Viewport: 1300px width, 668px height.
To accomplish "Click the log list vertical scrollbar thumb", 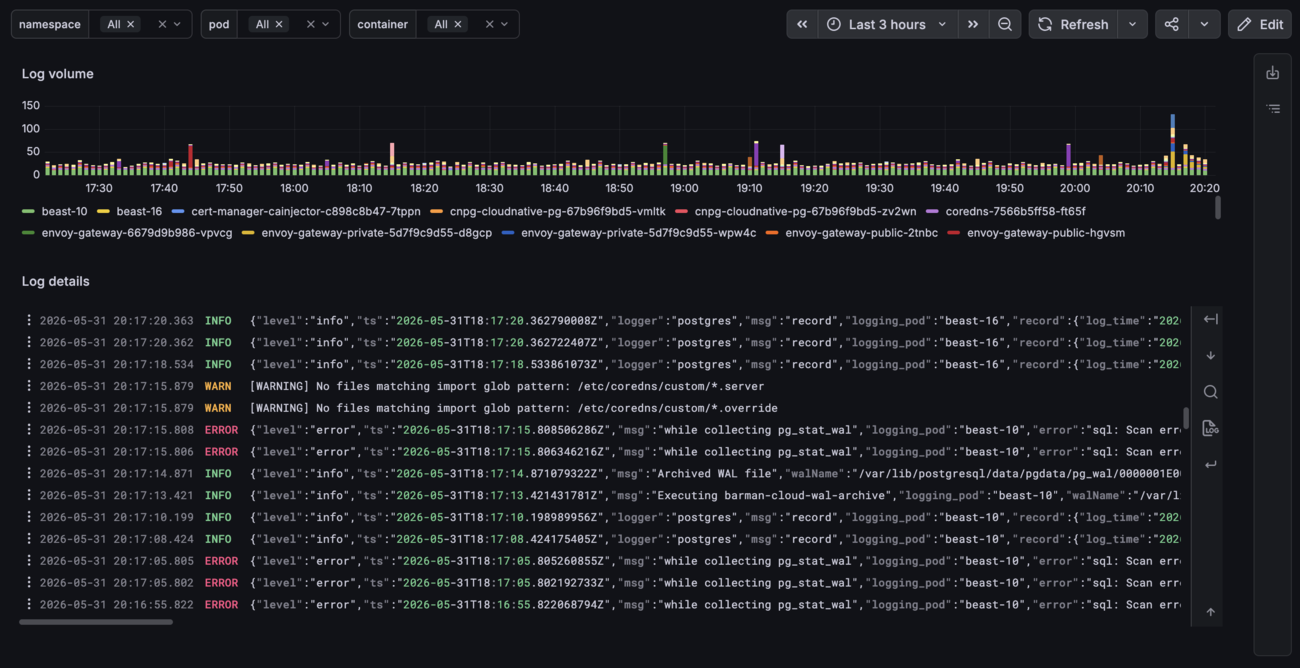I will 1186,418.
